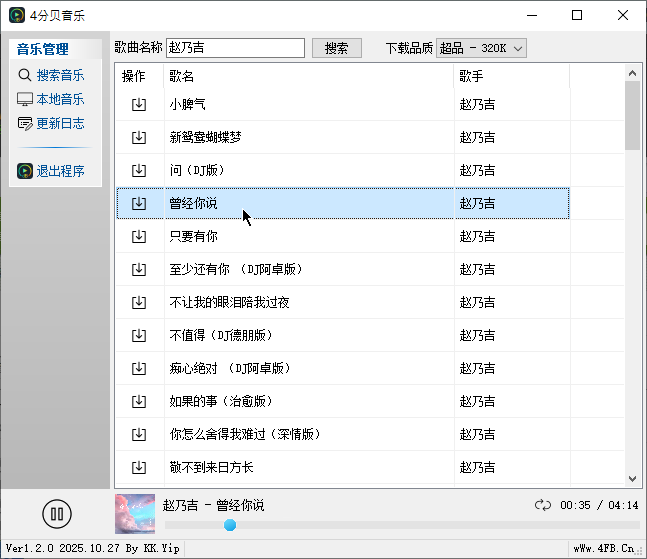Open 搜索音乐 in the sidebar
Viewport: 647px width, 559px height.
point(60,75)
